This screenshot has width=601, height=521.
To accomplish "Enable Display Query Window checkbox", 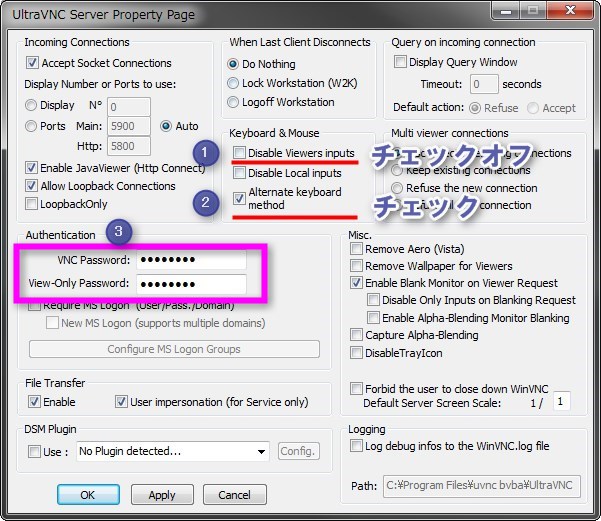I will [400, 62].
